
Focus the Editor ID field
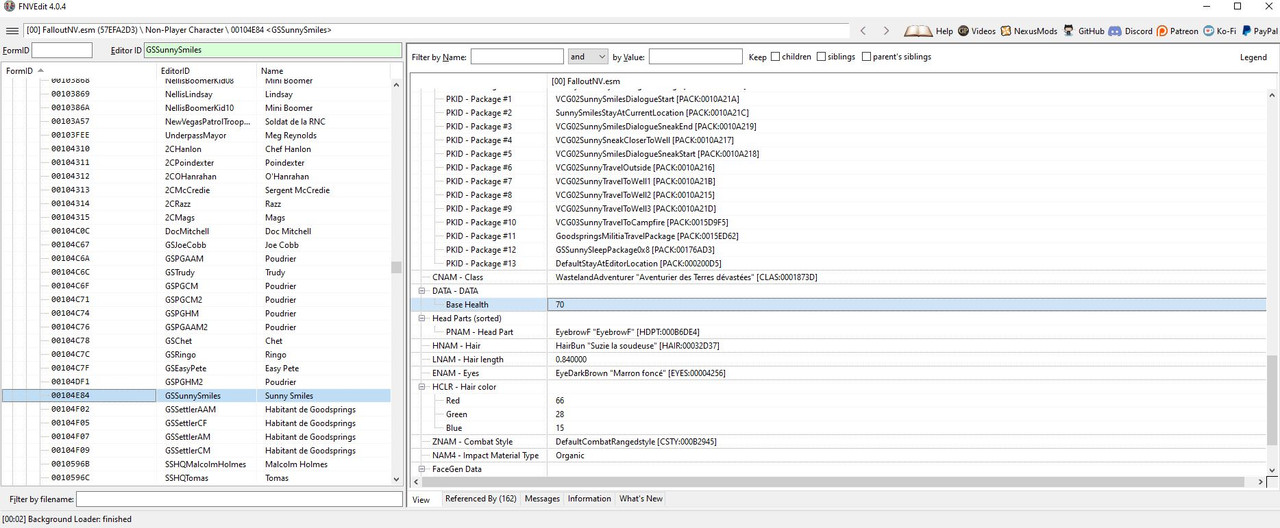tap(272, 50)
